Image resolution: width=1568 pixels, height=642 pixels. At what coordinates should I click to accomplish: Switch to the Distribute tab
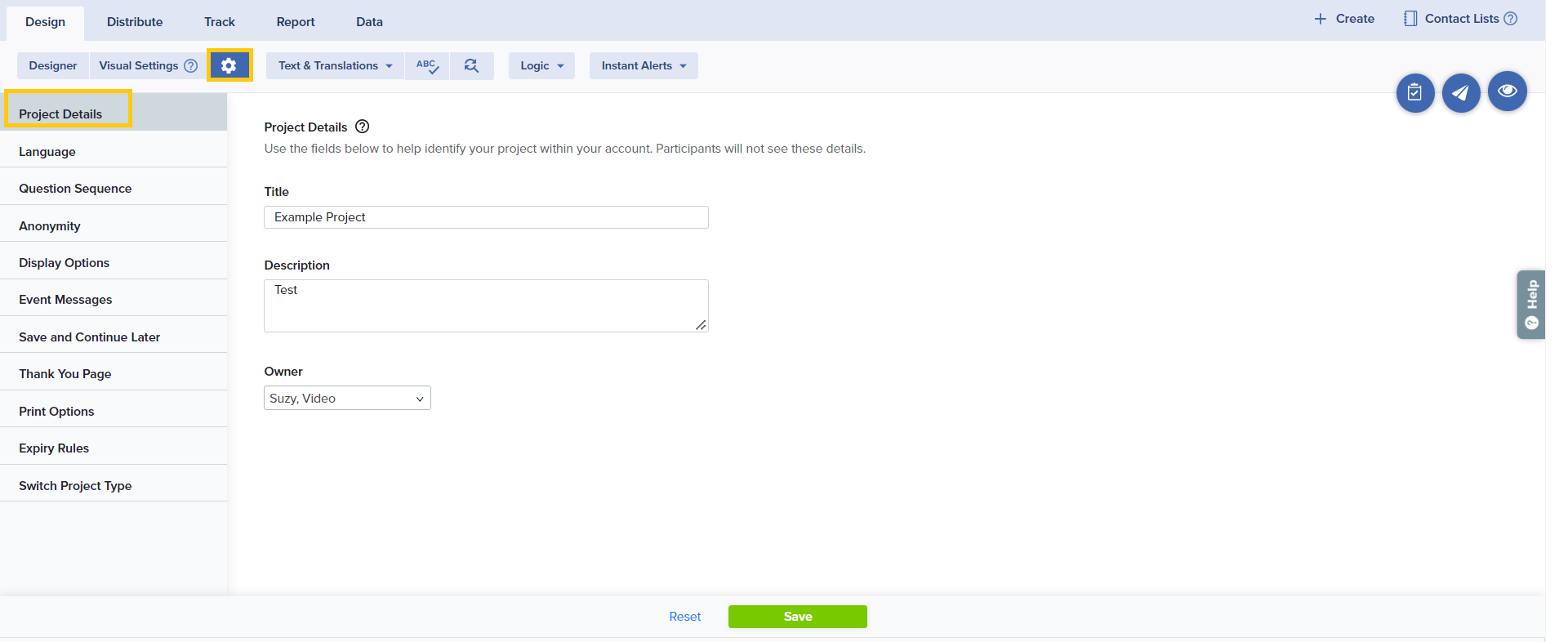pos(135,22)
